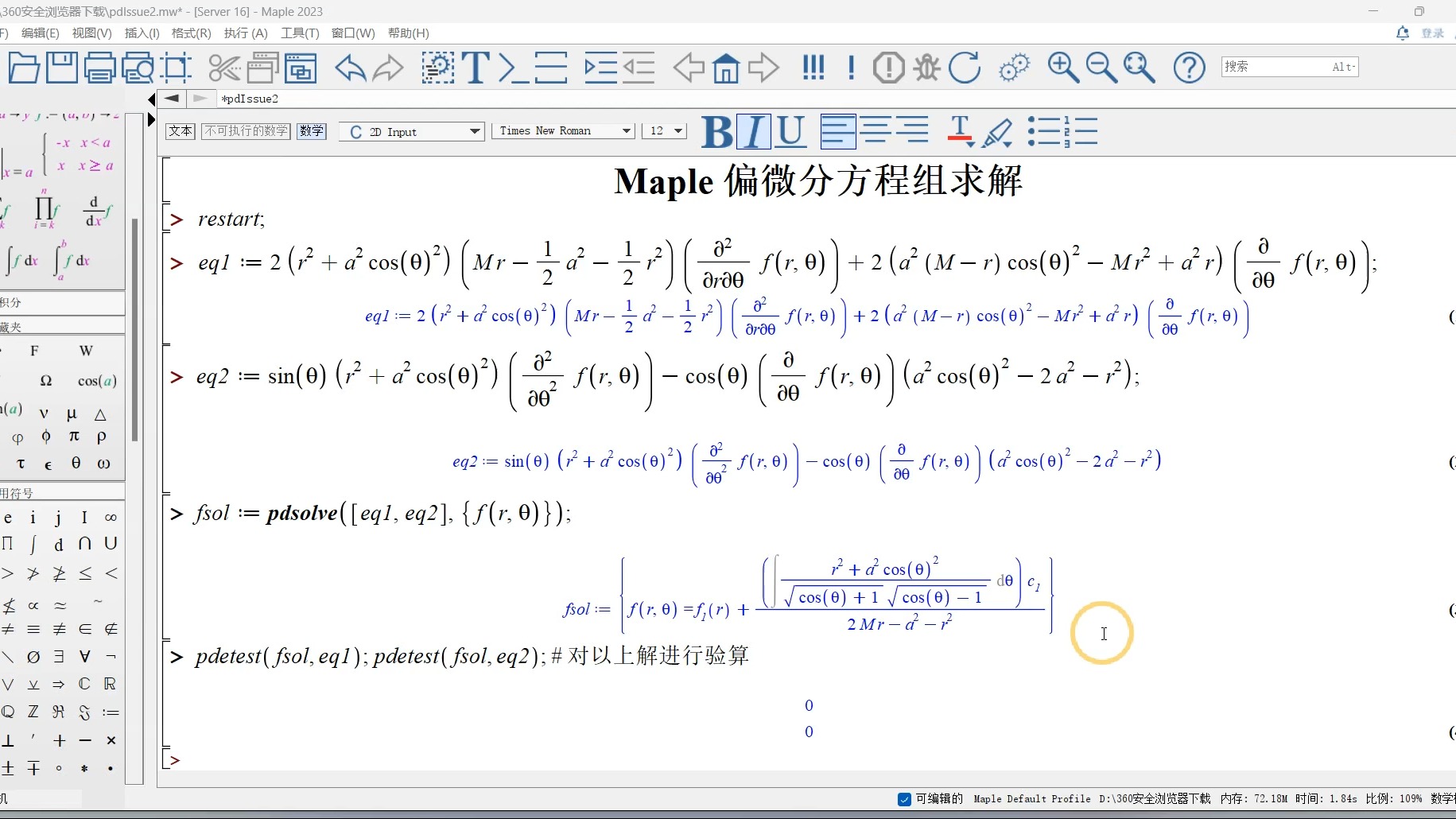Insert Maple prompt with the >_ icon
This screenshot has height=819, width=1456.
pyautogui.click(x=513, y=68)
